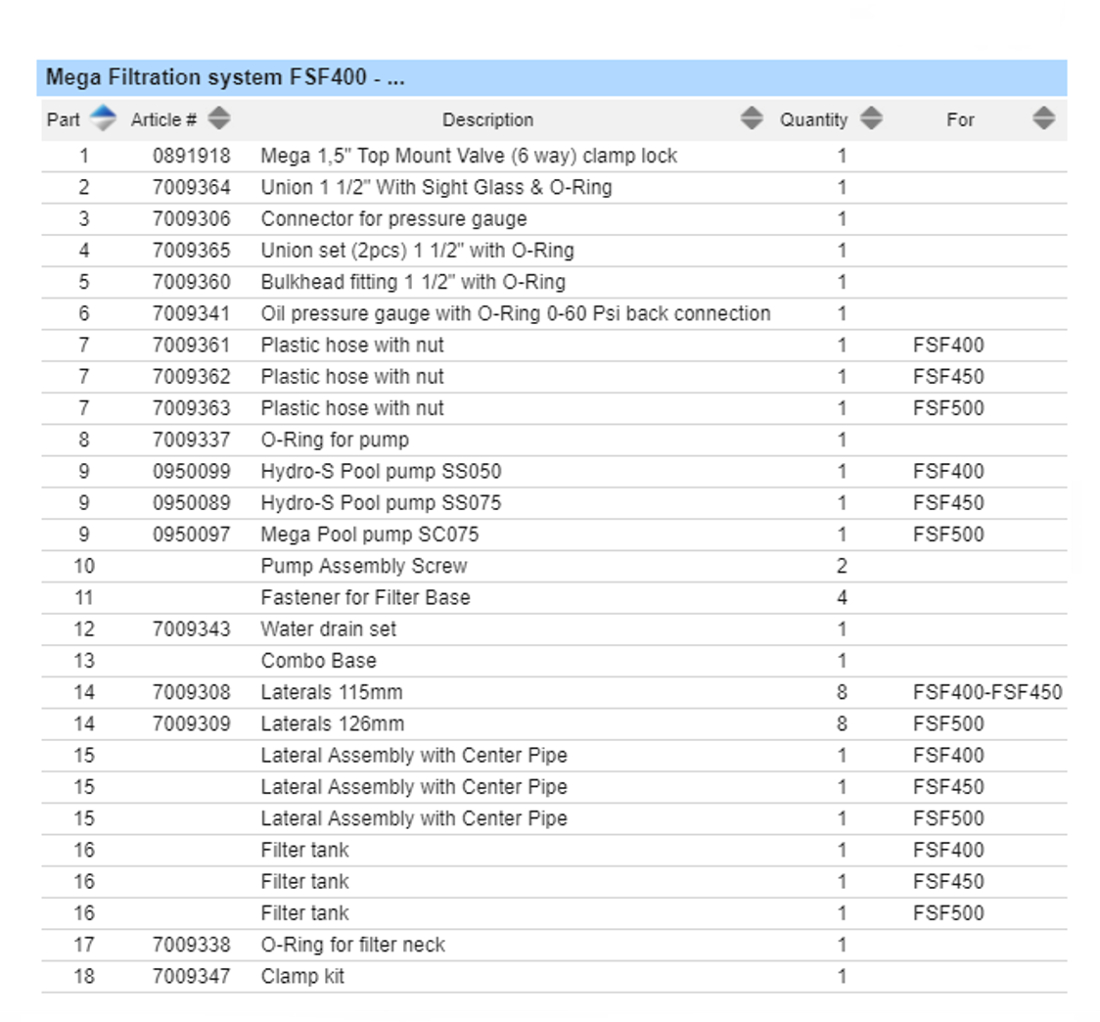Select article number 7009309

[x=192, y=724]
